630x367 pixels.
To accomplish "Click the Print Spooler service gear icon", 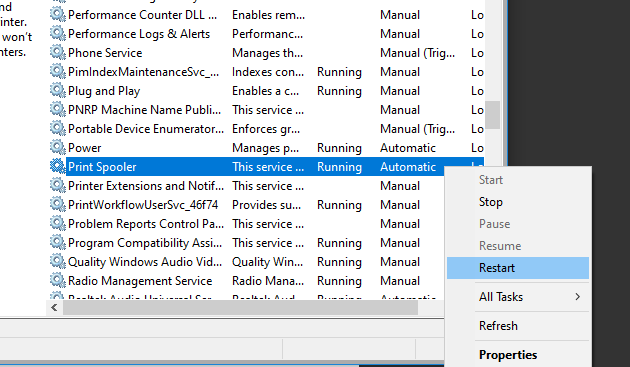I will [x=57, y=166].
